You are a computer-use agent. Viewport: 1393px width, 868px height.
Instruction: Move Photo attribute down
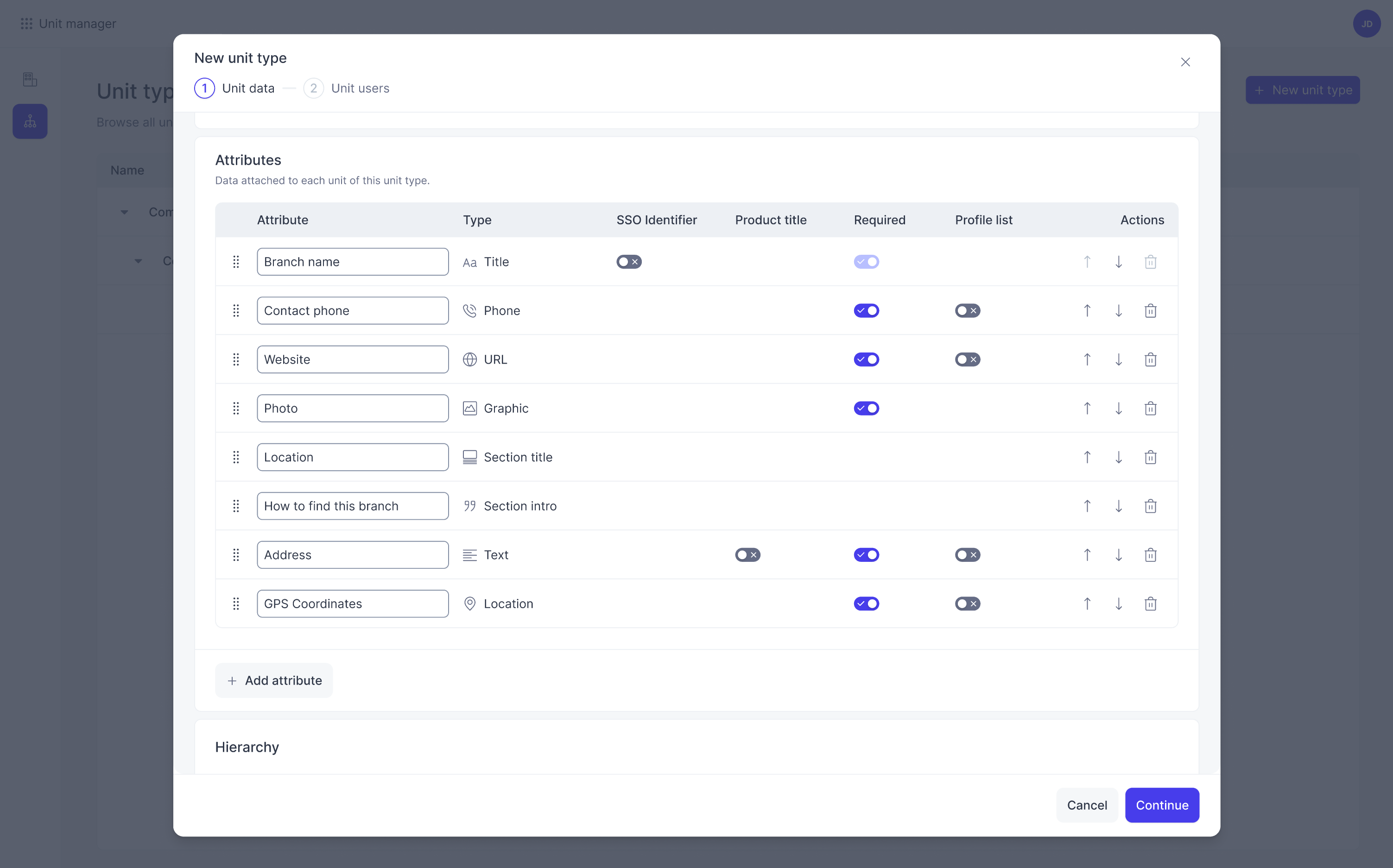coord(1119,408)
